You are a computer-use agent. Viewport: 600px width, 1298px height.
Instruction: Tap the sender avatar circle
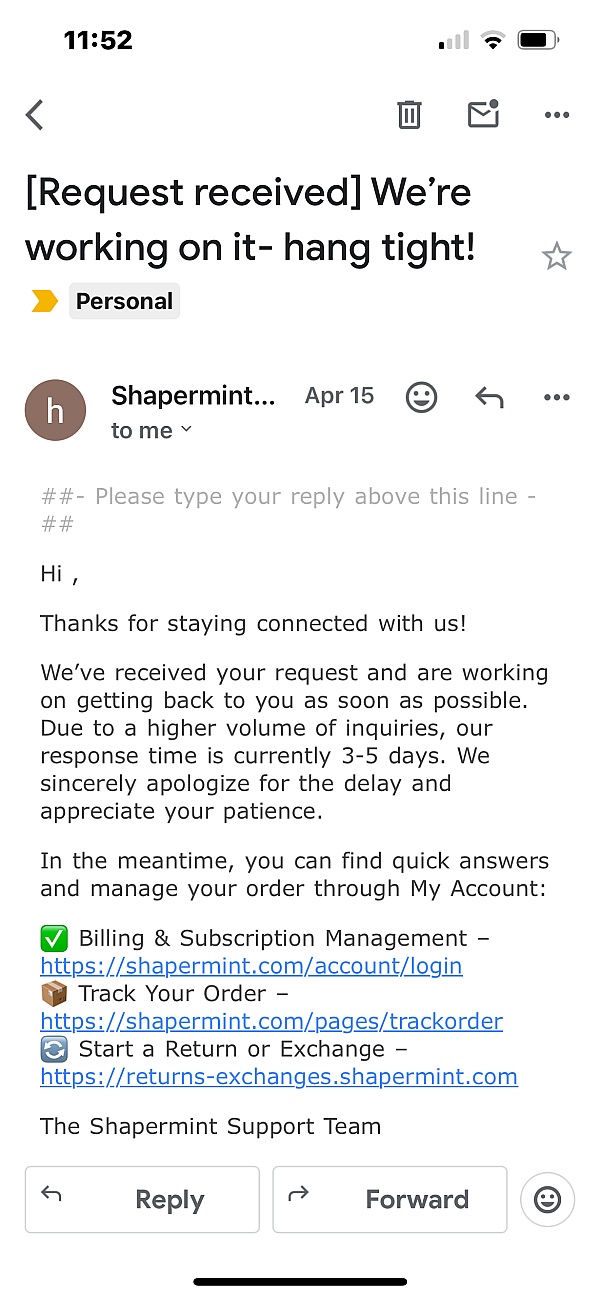(x=55, y=410)
